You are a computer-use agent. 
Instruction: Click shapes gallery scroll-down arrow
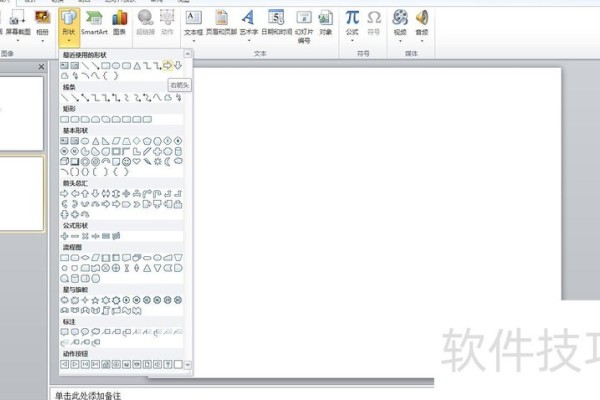(x=188, y=365)
